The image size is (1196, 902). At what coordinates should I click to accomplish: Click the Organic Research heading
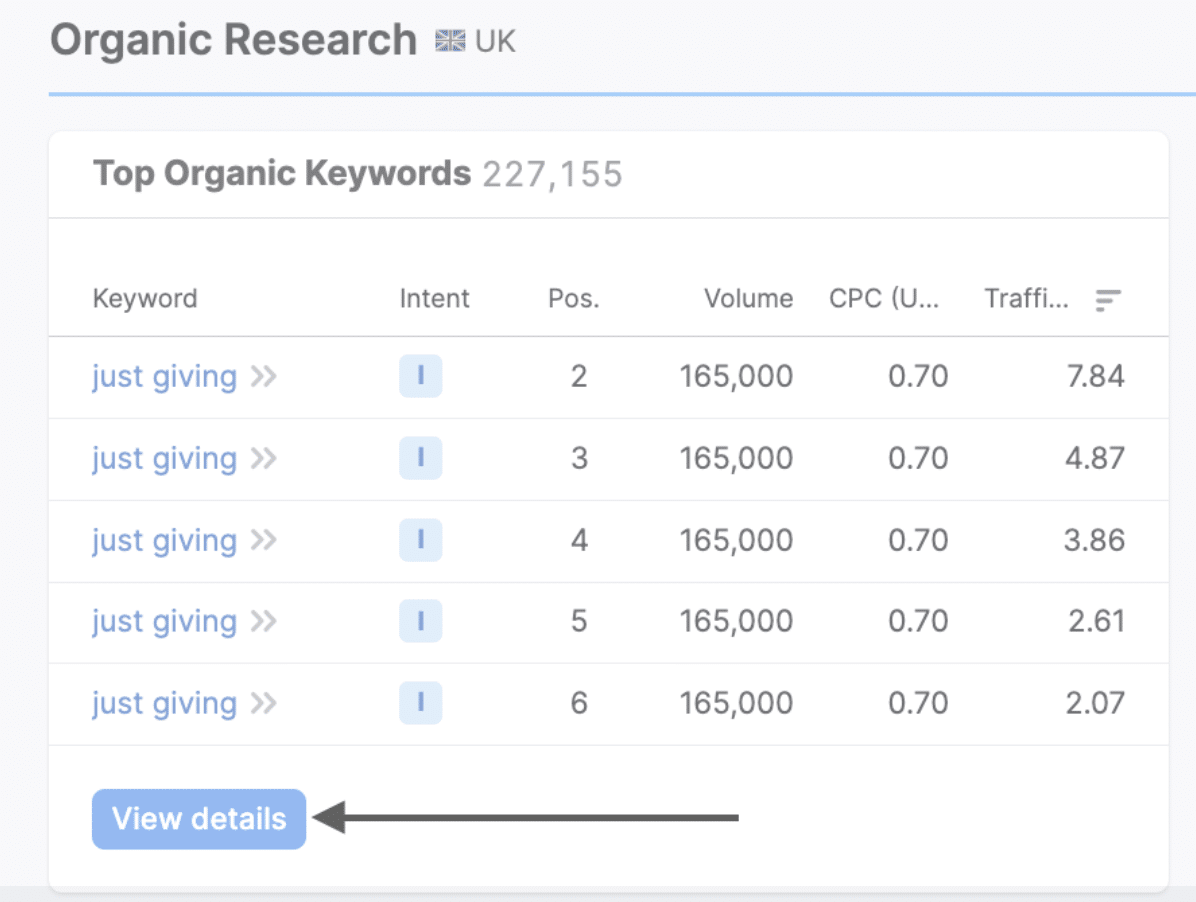(233, 40)
